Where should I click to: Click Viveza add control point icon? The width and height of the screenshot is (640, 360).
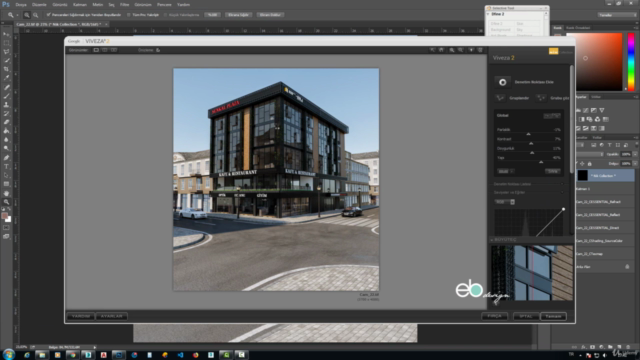click(502, 82)
